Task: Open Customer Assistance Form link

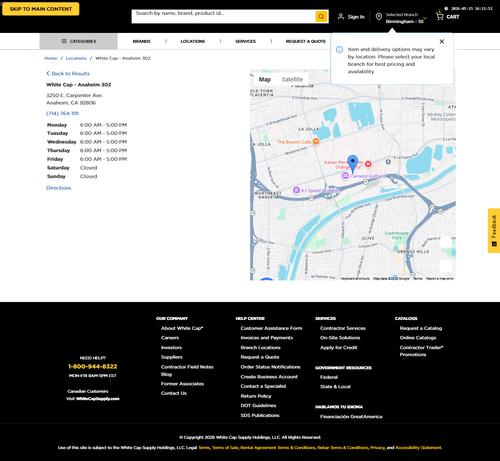Action: [x=271, y=328]
